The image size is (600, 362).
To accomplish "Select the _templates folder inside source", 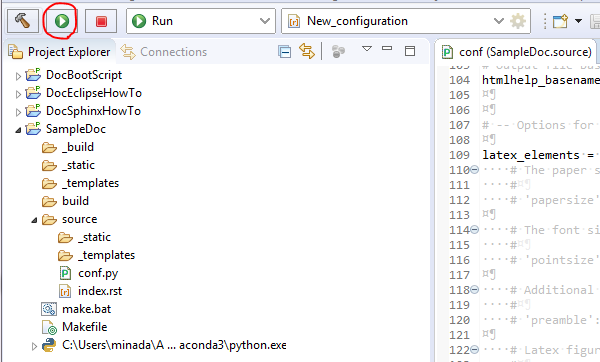I will click(106, 255).
